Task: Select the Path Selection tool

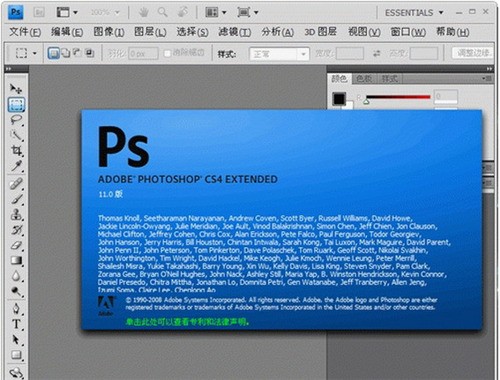Action: (16, 340)
